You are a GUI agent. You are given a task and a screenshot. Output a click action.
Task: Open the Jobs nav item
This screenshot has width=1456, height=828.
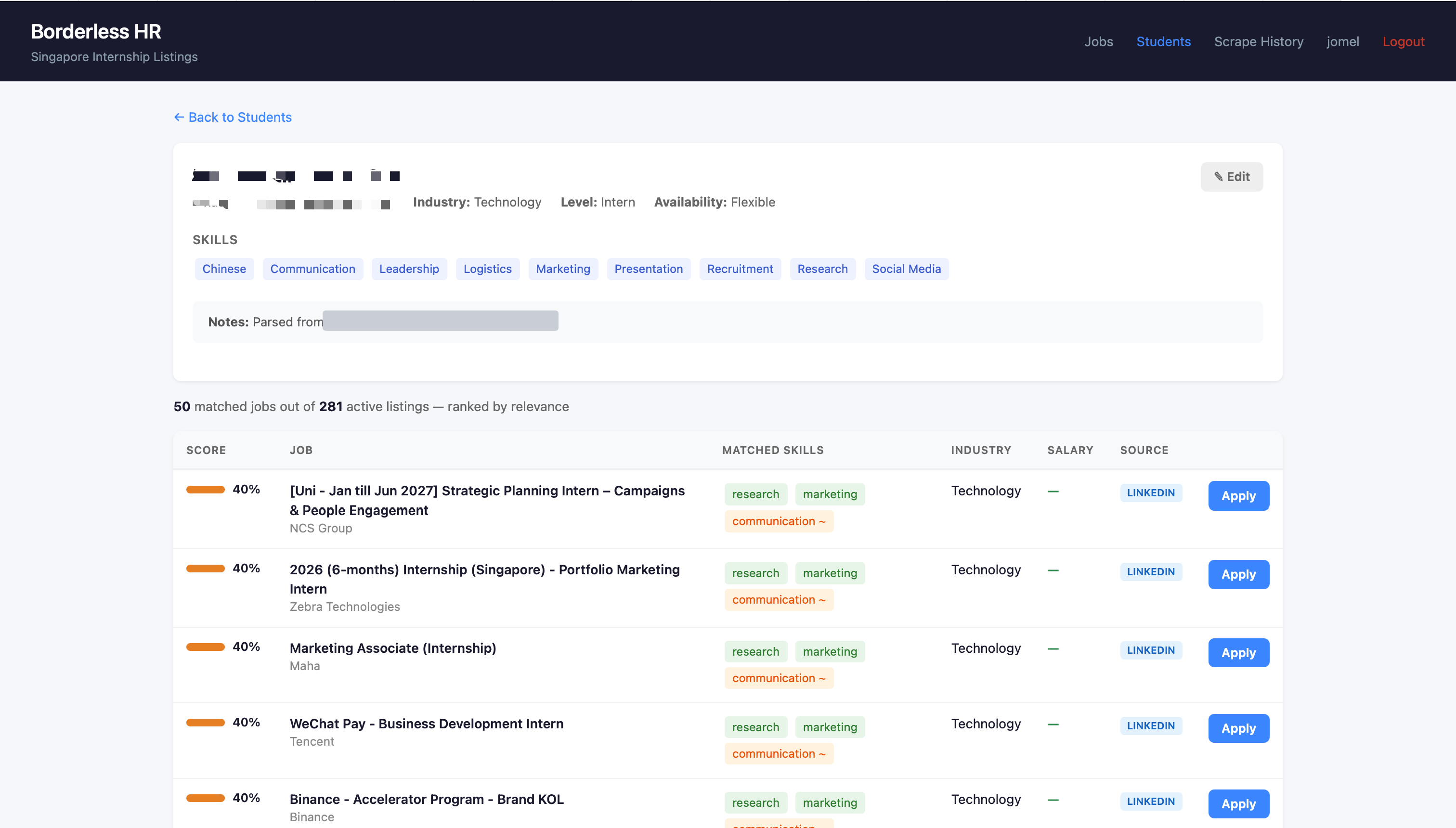[1098, 41]
